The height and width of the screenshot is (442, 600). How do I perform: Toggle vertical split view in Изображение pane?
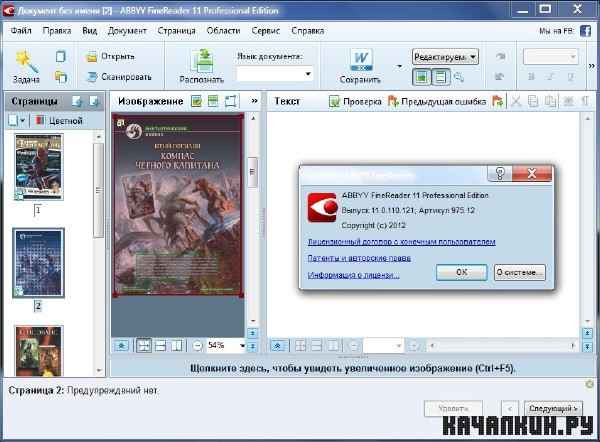176,346
